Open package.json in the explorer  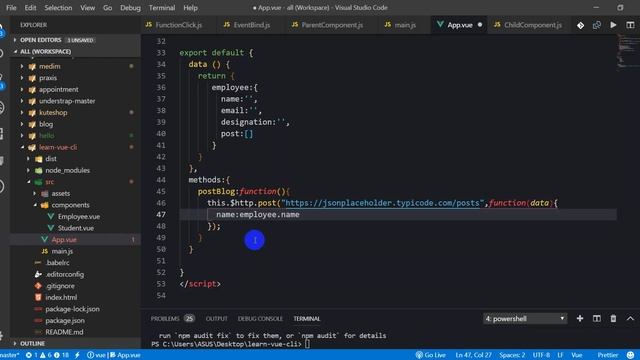65,320
